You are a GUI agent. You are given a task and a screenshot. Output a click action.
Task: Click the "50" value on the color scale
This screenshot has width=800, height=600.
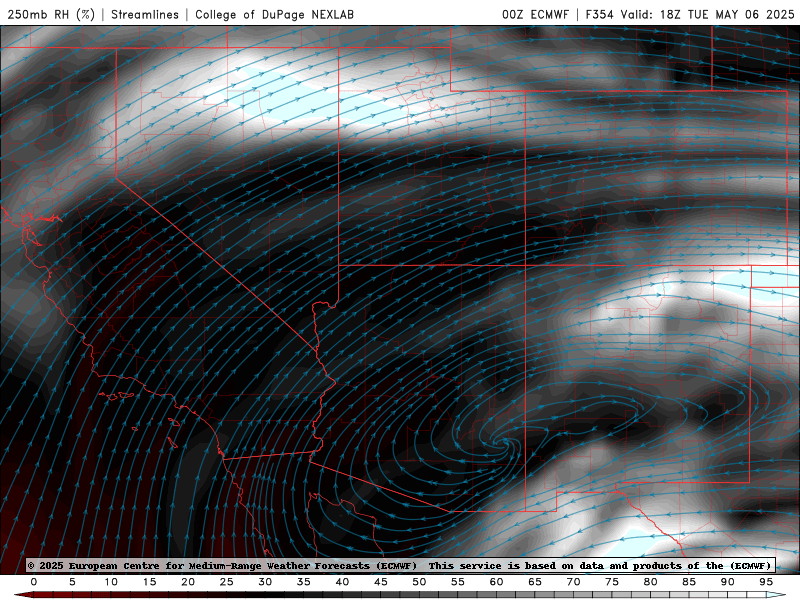419,582
